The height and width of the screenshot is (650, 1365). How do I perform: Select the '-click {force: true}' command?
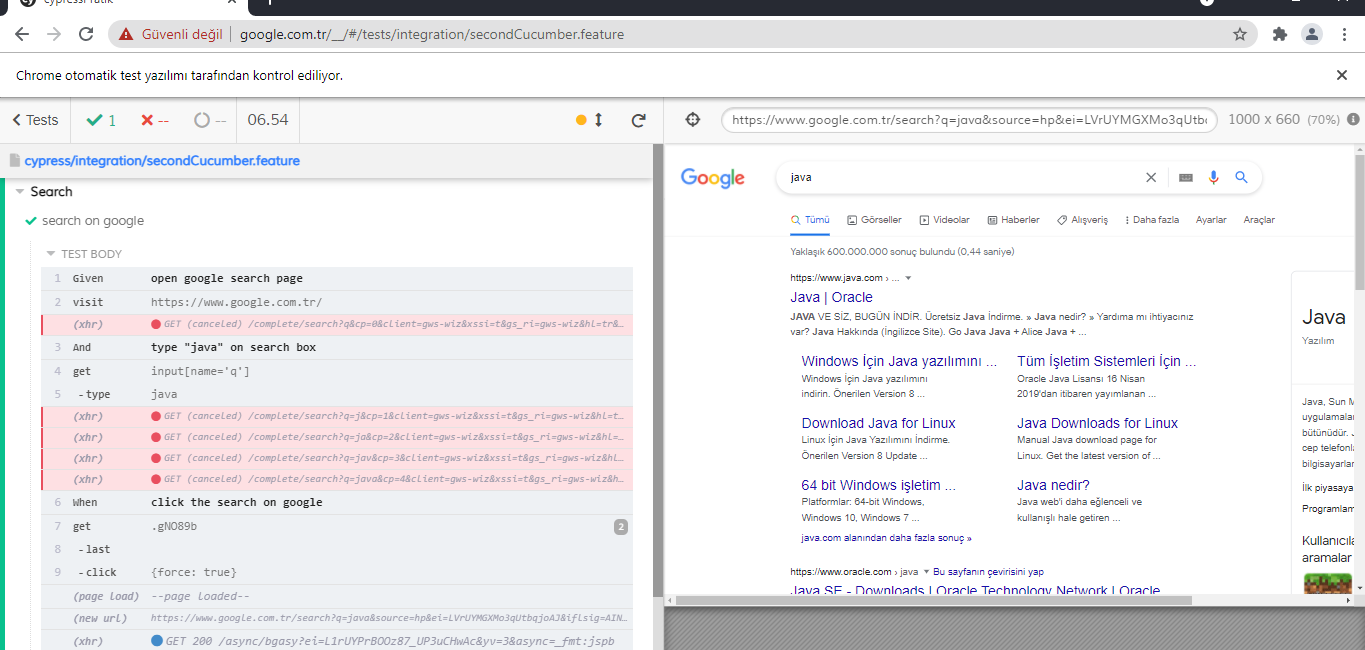(x=337, y=572)
